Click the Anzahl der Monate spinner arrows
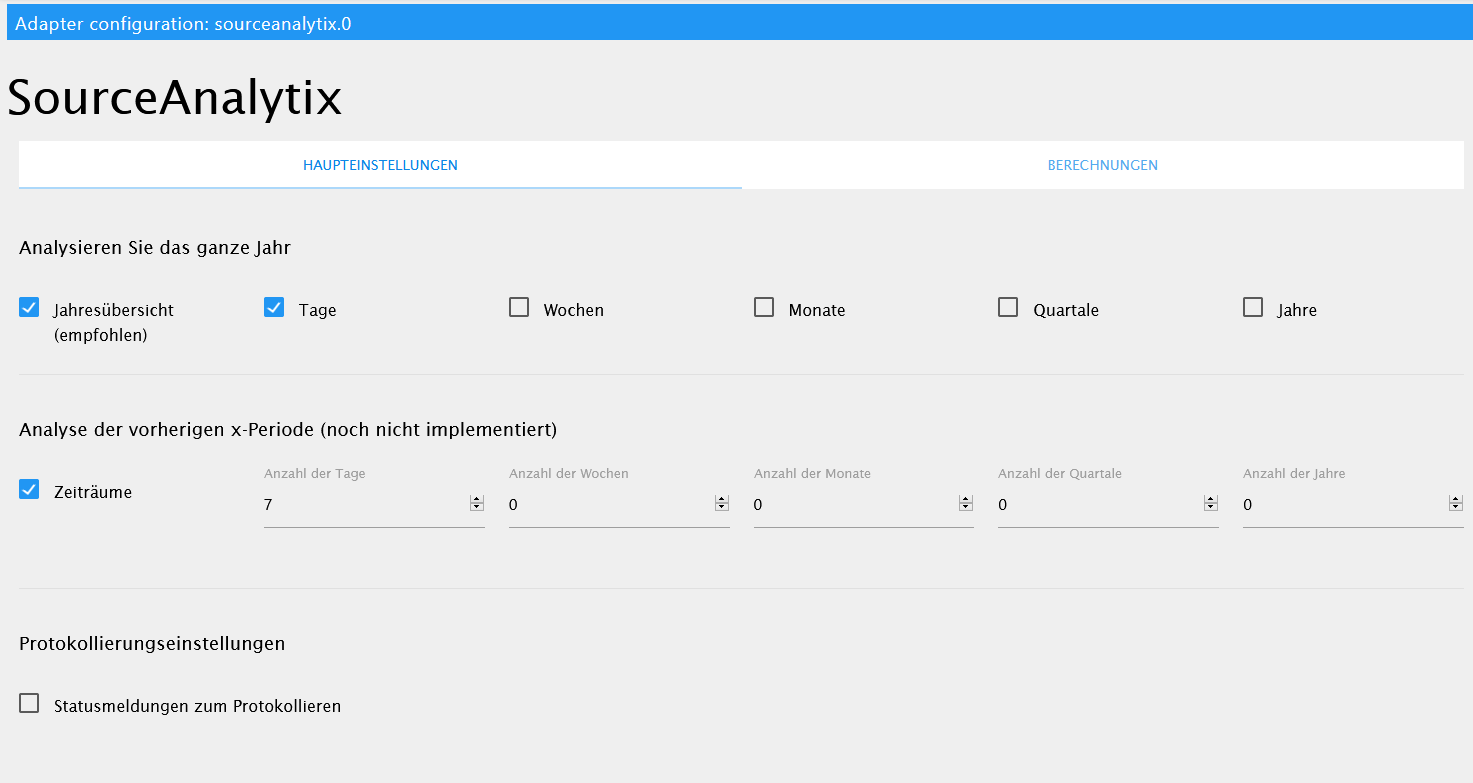The height and width of the screenshot is (783, 1473). [966, 504]
